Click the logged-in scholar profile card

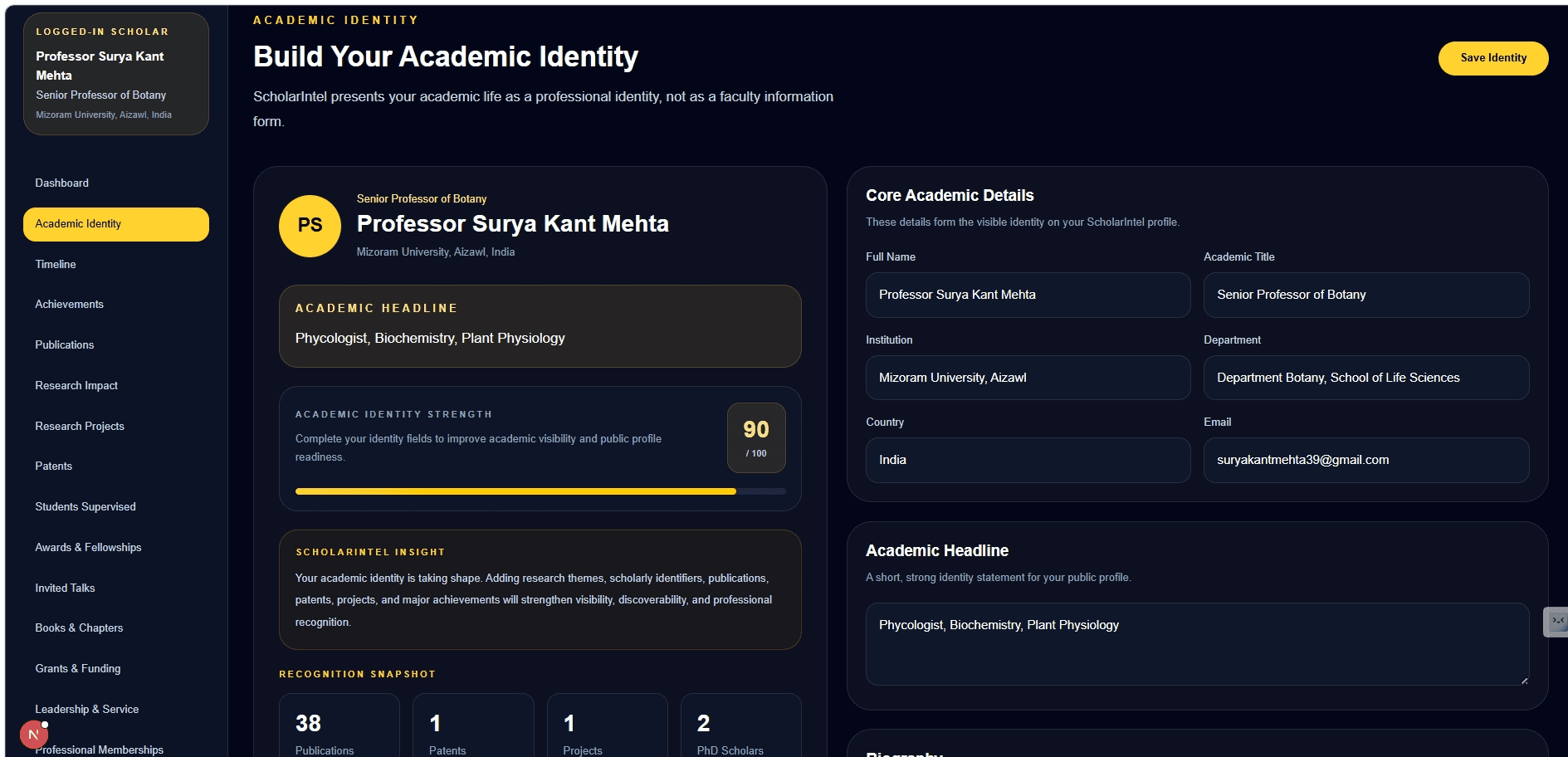click(x=116, y=74)
